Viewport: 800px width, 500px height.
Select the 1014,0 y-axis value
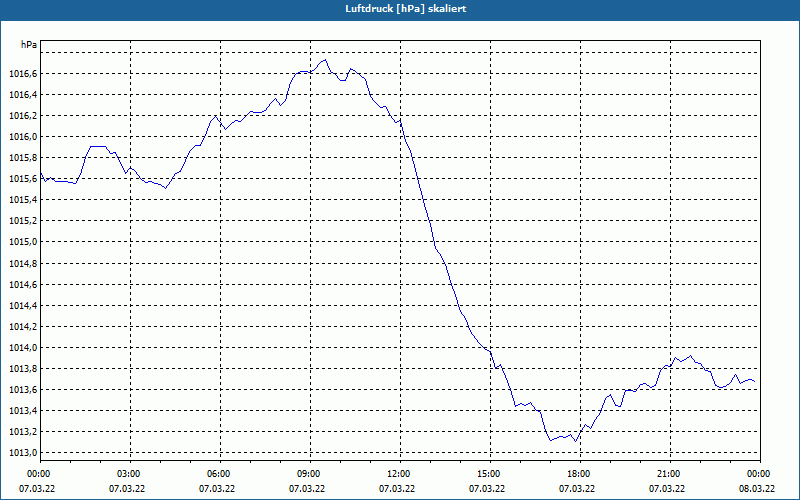(x=23, y=347)
